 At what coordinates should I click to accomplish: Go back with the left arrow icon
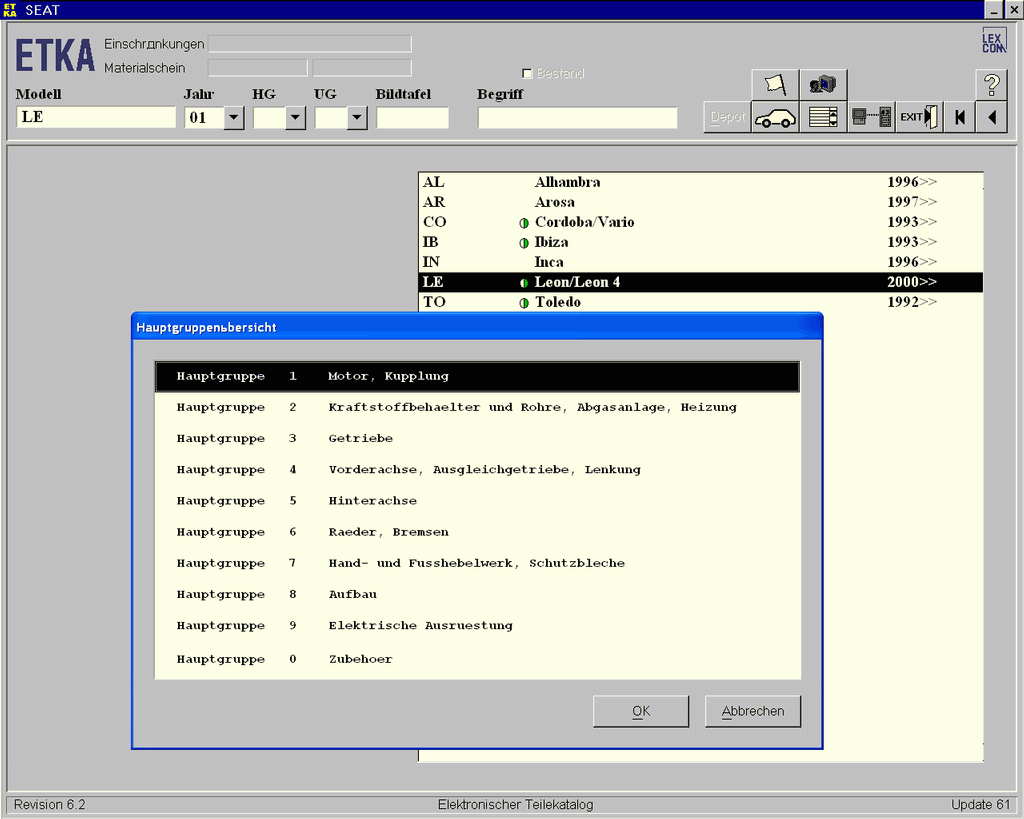(992, 118)
